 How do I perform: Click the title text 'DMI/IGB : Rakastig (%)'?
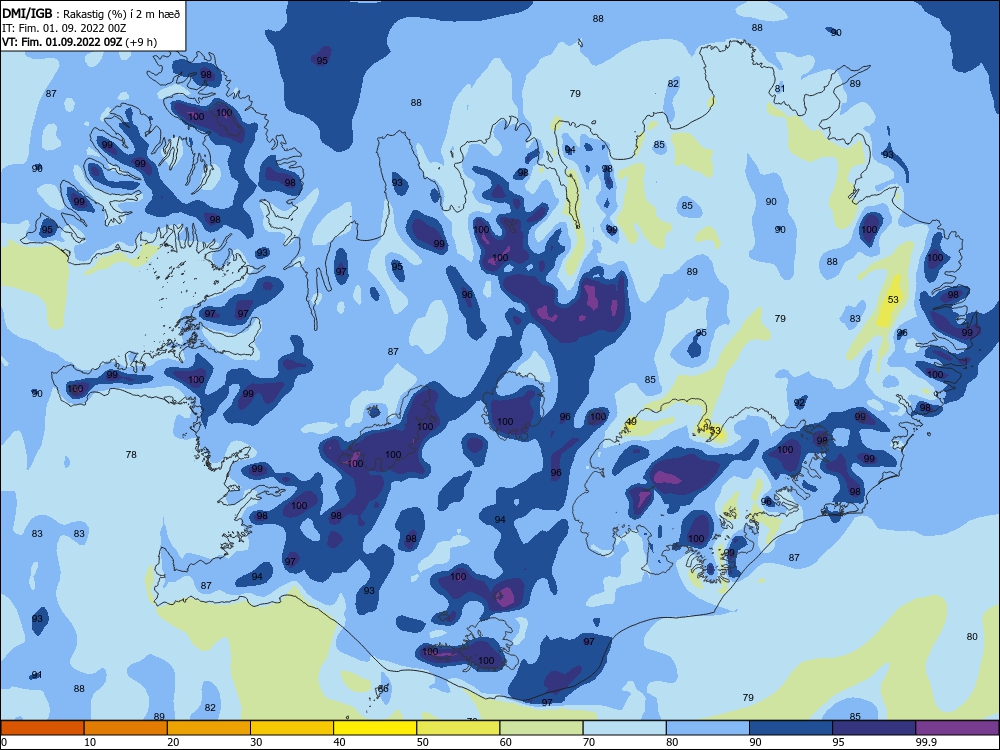pos(64,15)
